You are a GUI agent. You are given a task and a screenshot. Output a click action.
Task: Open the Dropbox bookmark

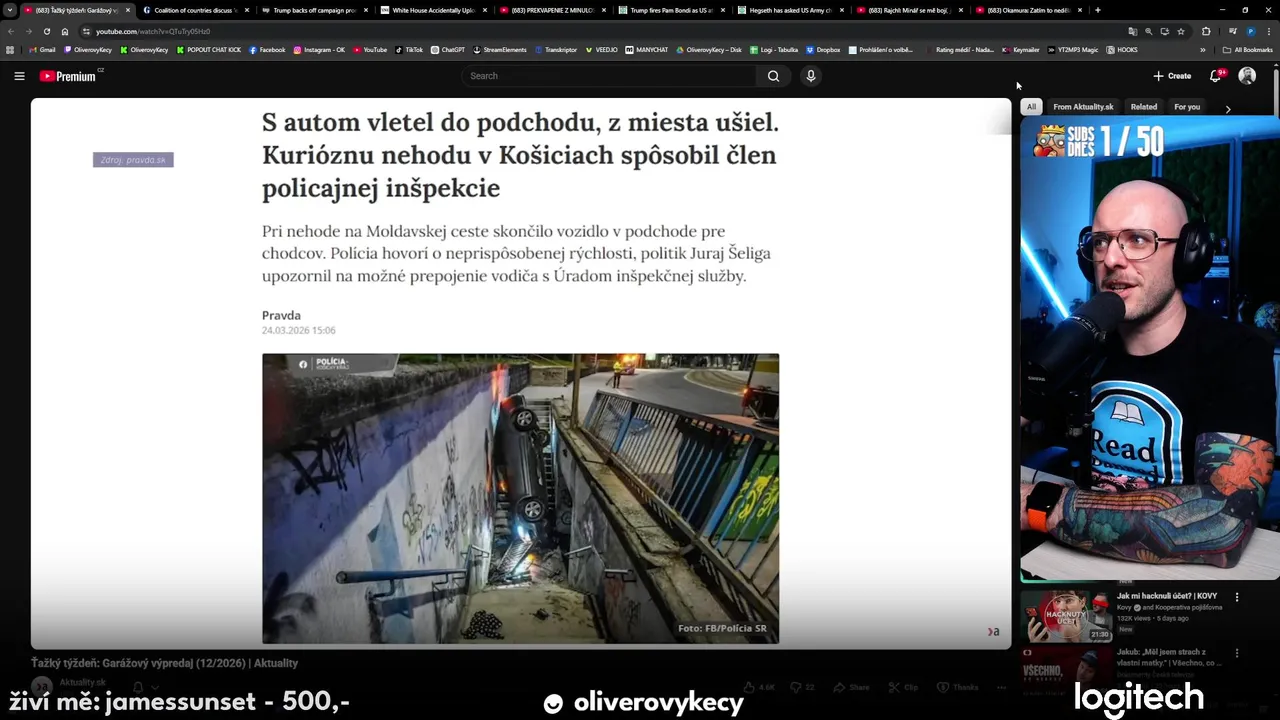click(823, 49)
